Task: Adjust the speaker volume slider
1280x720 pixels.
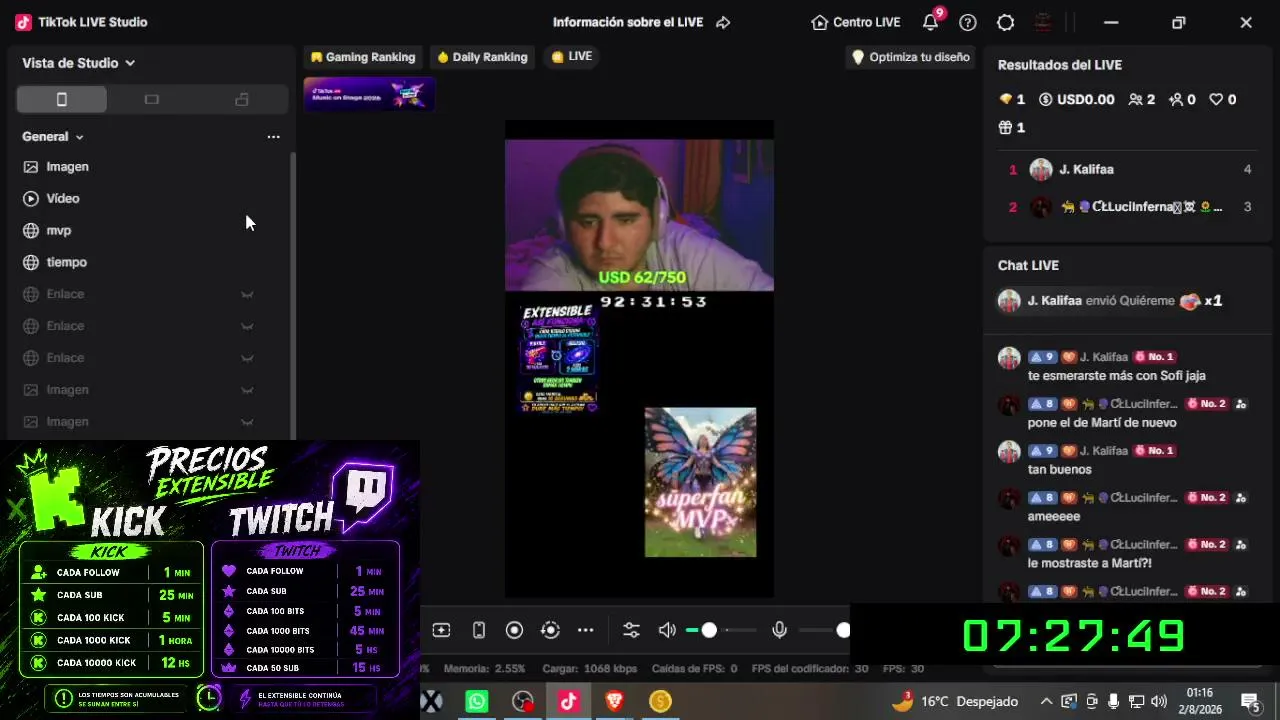Action: (721, 630)
